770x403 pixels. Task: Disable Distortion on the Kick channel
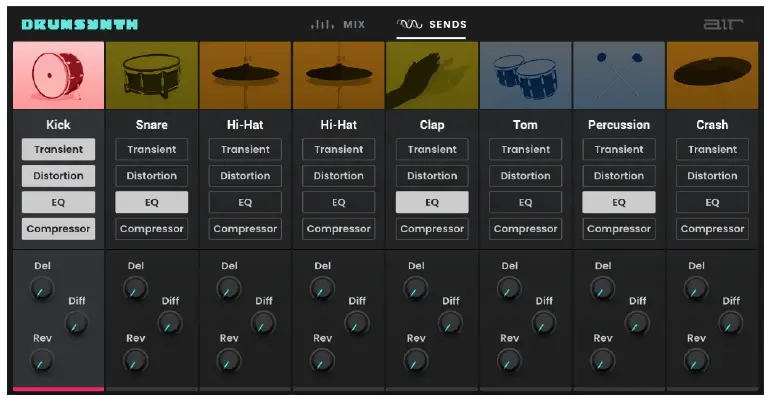click(58, 176)
